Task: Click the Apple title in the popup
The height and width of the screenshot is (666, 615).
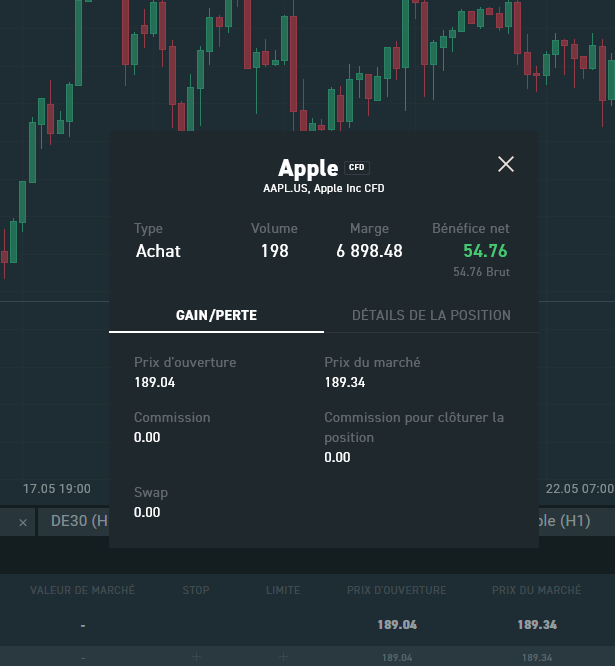Action: coord(308,169)
